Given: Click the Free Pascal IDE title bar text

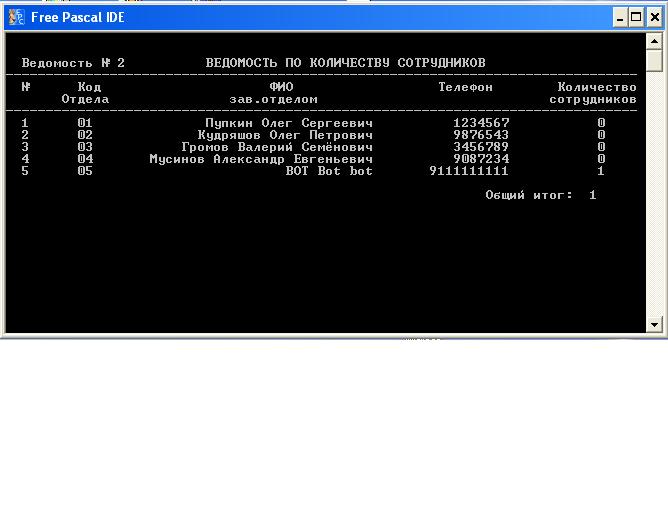Looking at the screenshot, I should pyautogui.click(x=78, y=17).
